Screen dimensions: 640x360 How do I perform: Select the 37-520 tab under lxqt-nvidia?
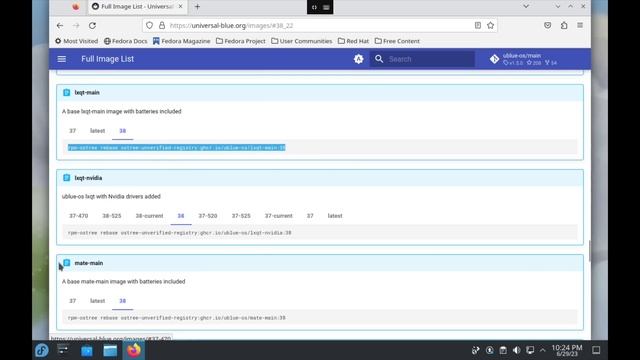208,216
